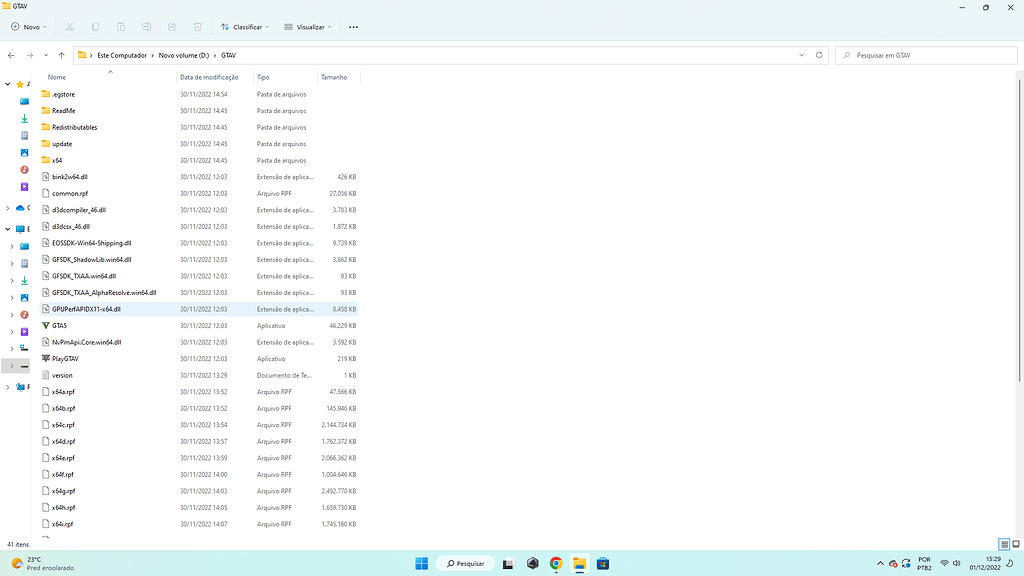Open more options with the ellipsis icon
The height and width of the screenshot is (576, 1024).
pyautogui.click(x=353, y=27)
